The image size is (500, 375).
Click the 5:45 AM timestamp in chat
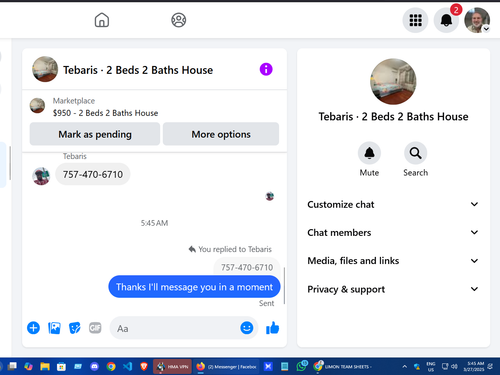[x=154, y=223]
